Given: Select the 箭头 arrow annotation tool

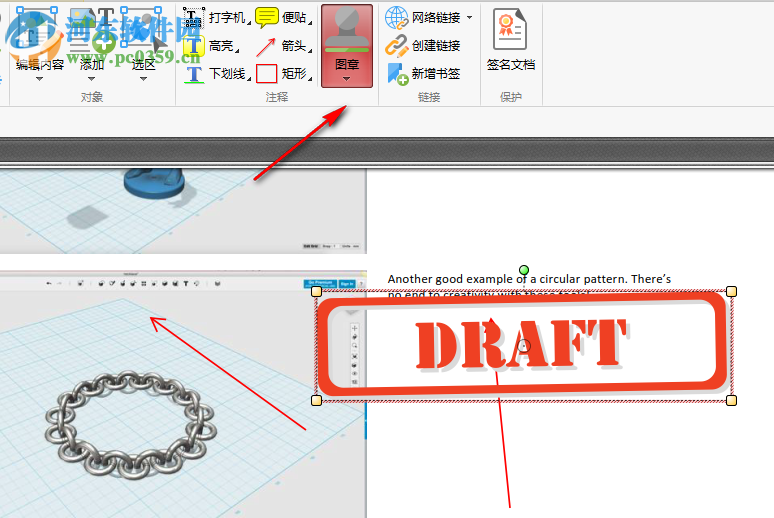Looking at the screenshot, I should [283, 46].
